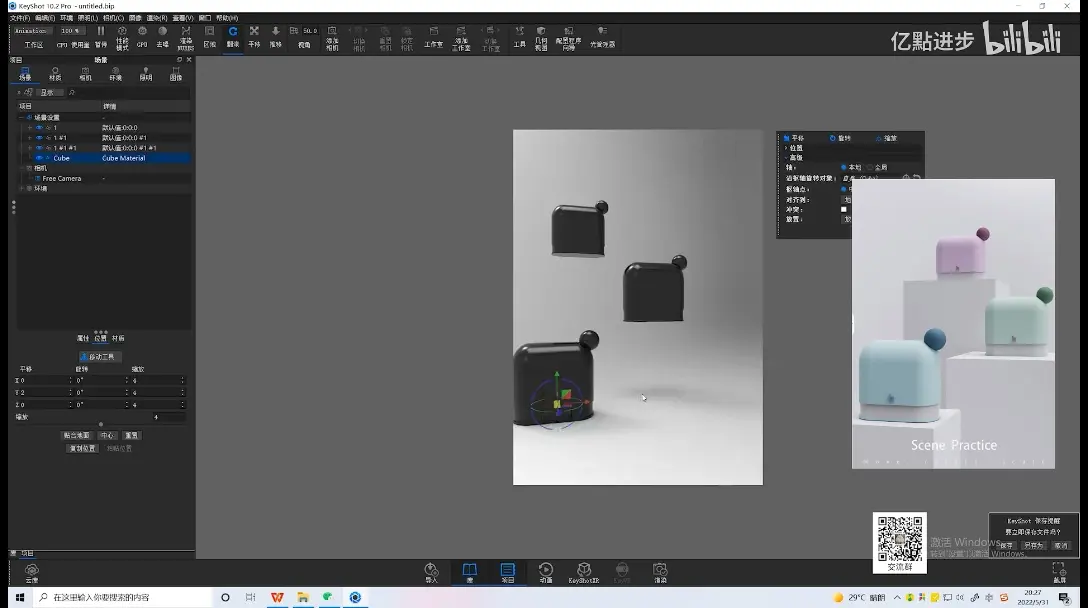1088x608 pixels.
Task: Collapse the 高级 section in move tool panel
Action: [x=786, y=158]
